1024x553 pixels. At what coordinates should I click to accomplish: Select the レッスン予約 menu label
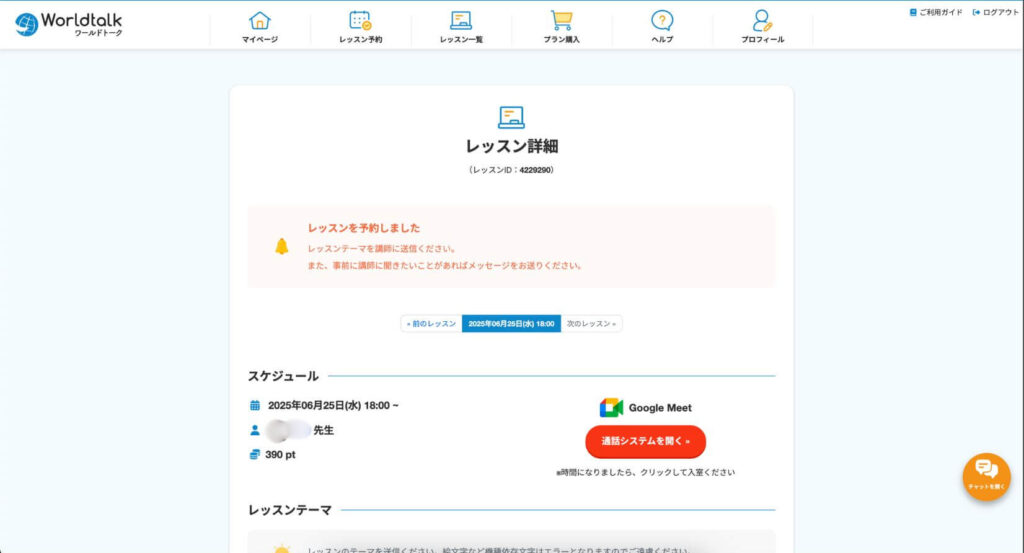click(360, 40)
